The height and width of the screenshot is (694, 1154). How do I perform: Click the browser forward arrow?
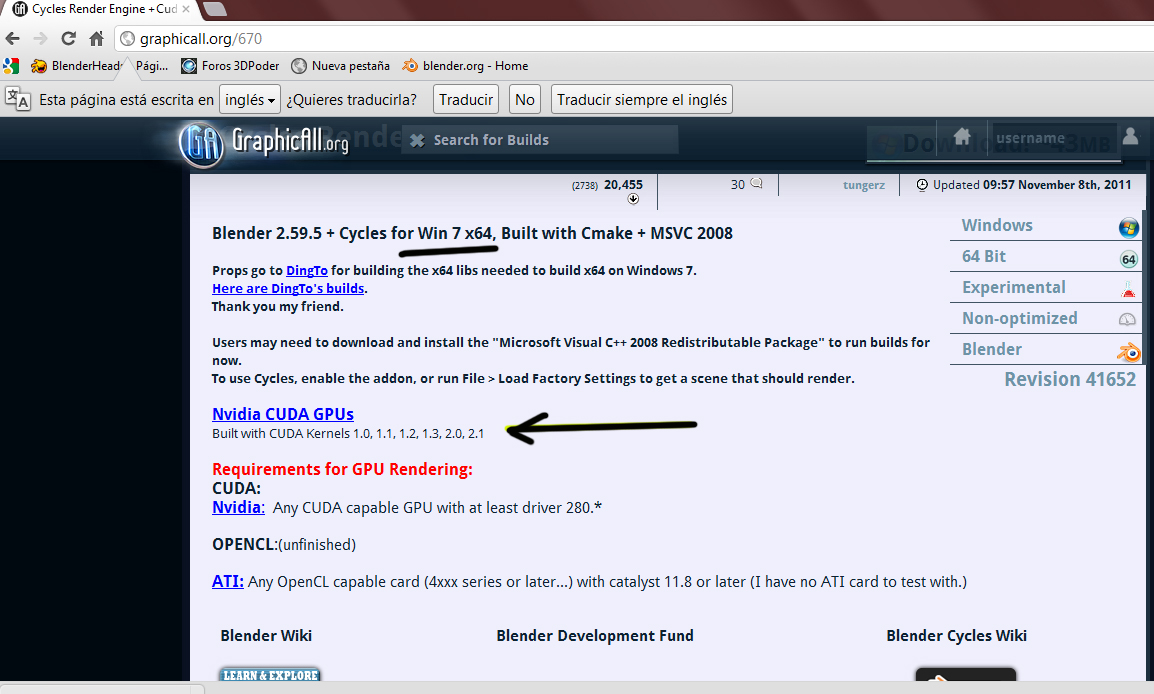[40, 38]
